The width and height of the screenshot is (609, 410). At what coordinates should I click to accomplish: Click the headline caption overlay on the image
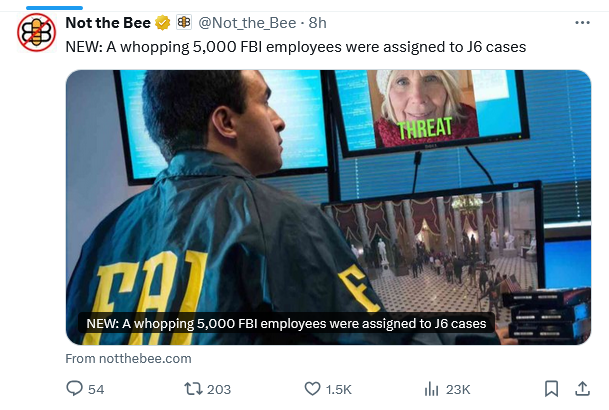click(x=286, y=324)
